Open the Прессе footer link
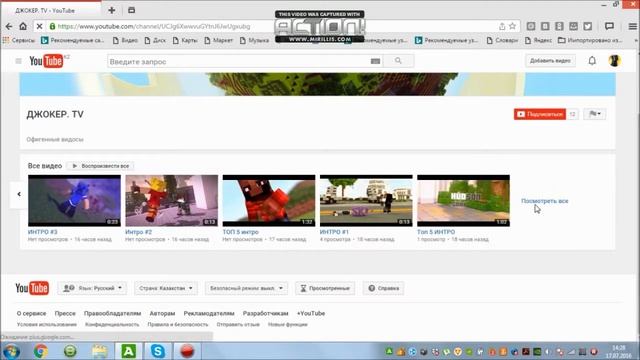640x360 pixels. click(65, 313)
